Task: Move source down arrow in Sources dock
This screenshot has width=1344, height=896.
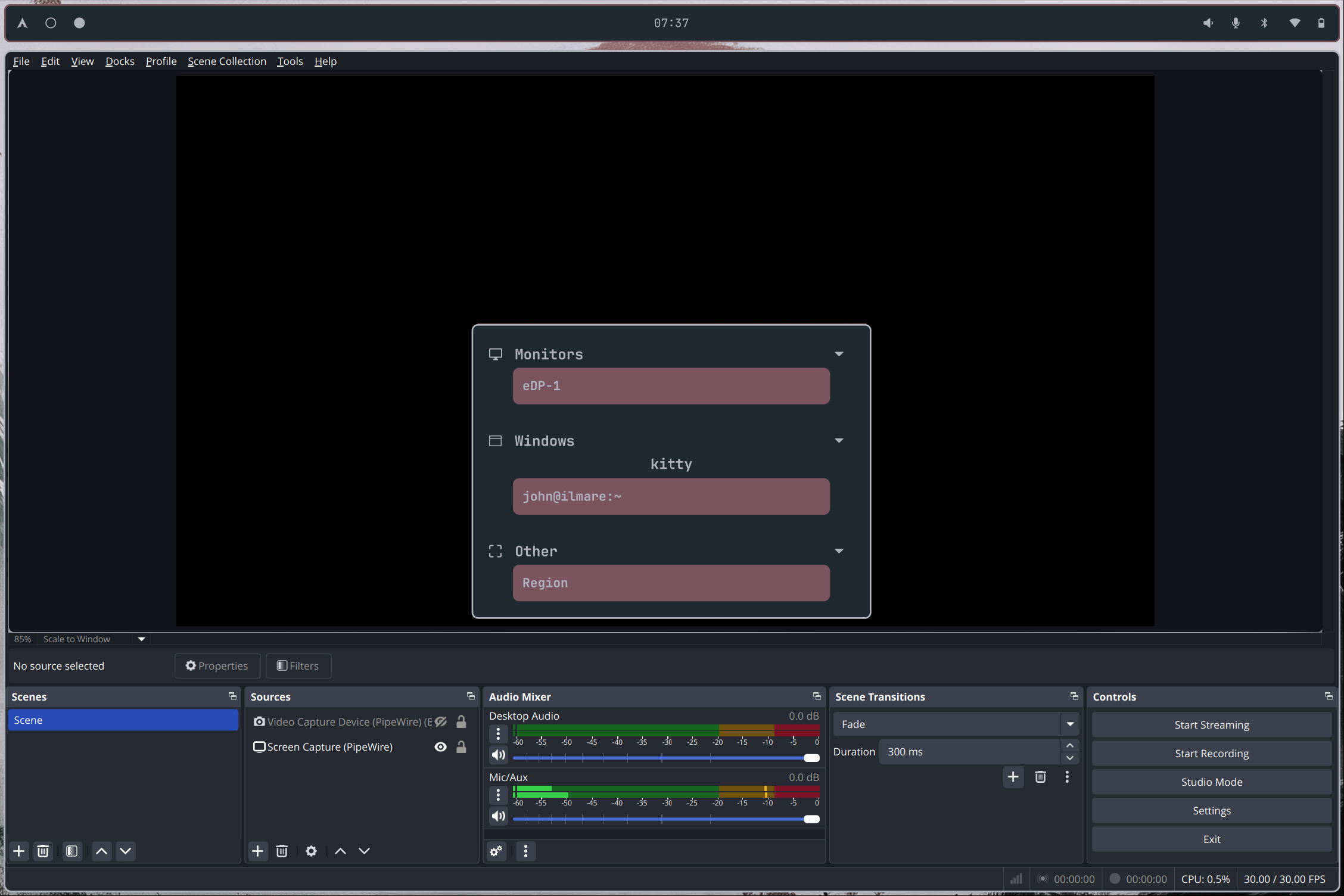Action: pyautogui.click(x=365, y=851)
